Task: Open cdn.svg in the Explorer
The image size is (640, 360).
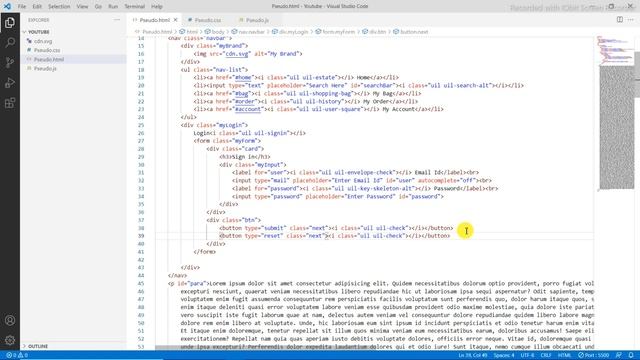Action: (x=43, y=41)
